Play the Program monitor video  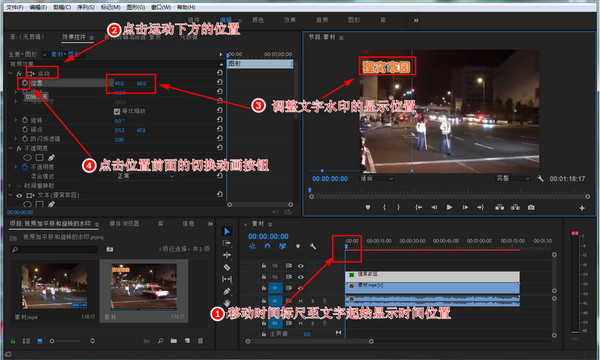pos(449,207)
